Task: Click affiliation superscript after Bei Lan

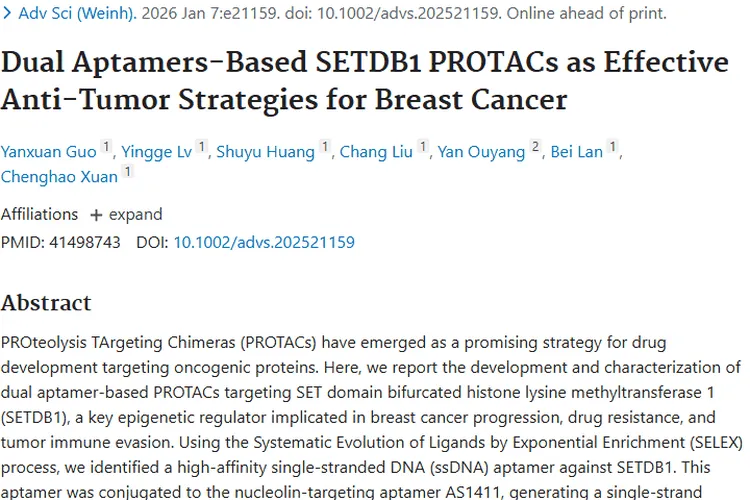Action: (x=613, y=149)
